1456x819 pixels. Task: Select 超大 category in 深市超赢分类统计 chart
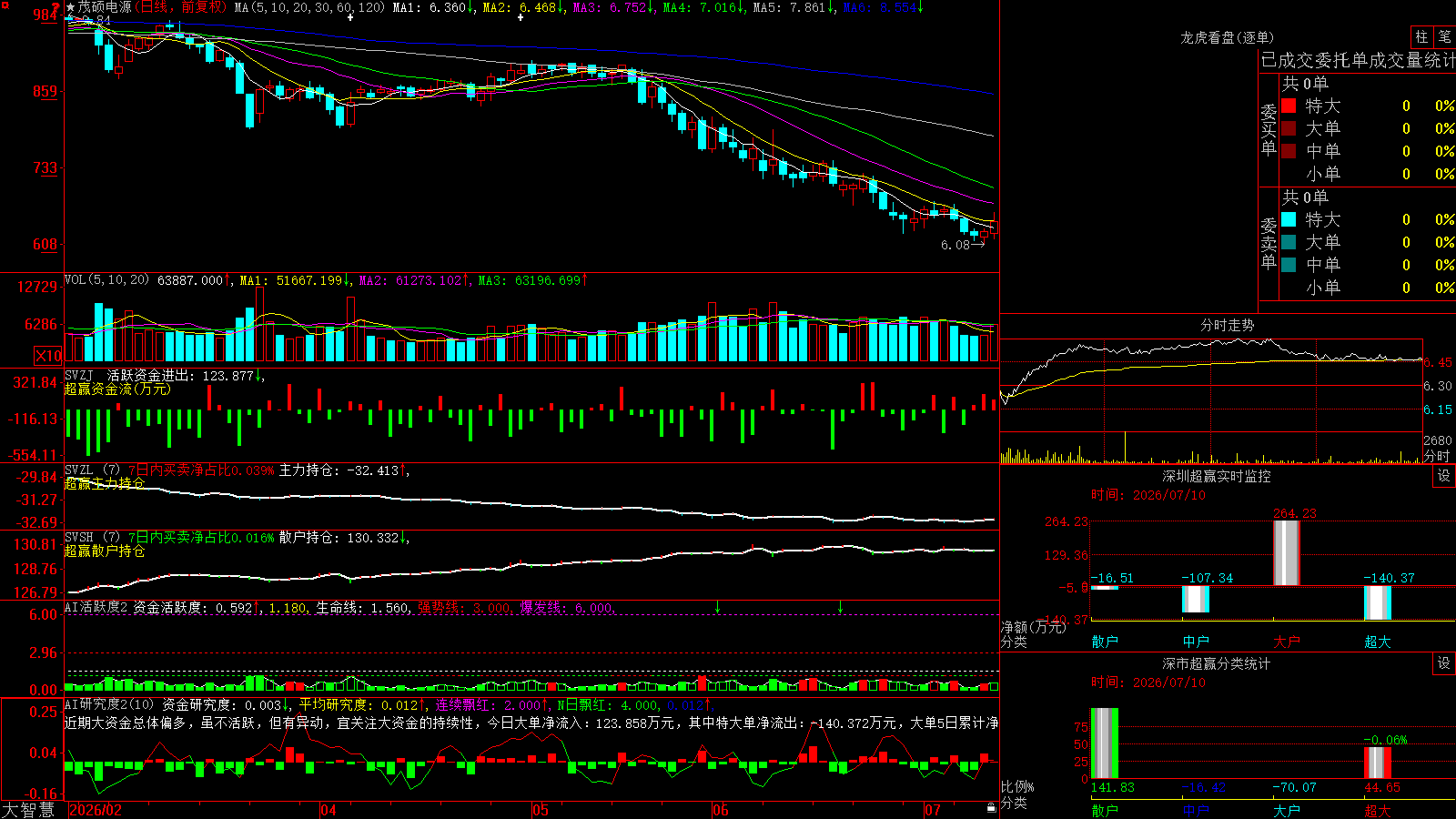point(1378,810)
